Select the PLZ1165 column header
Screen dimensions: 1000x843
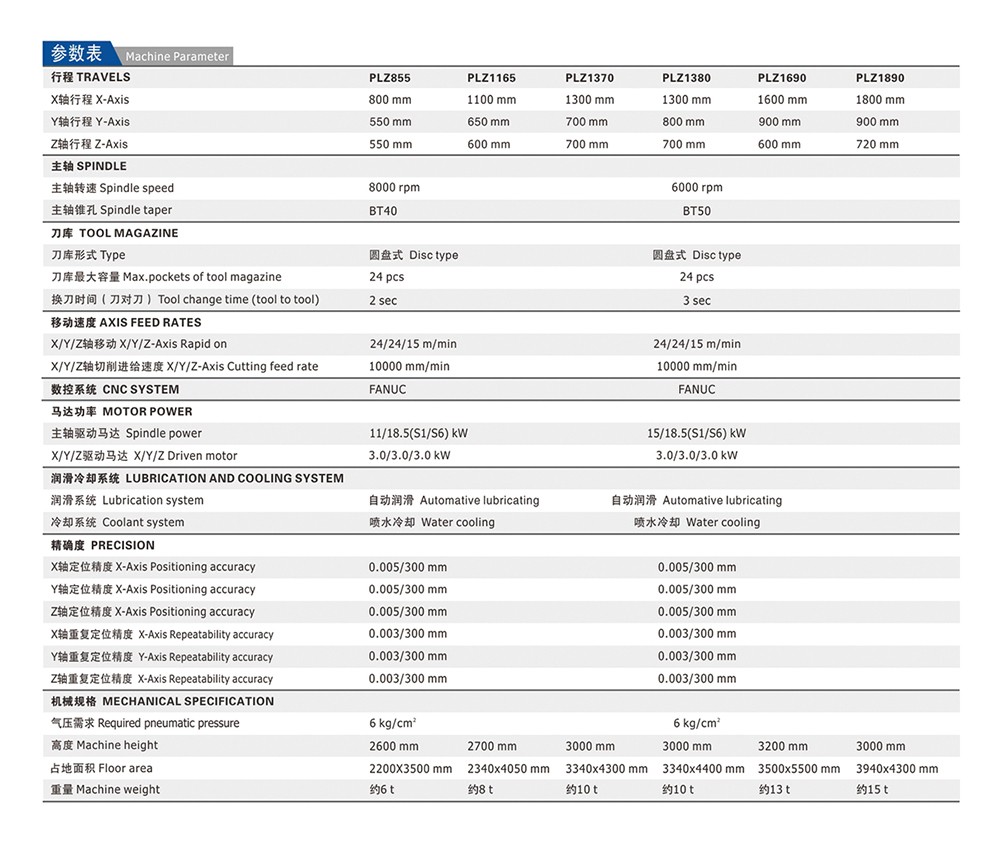[491, 78]
